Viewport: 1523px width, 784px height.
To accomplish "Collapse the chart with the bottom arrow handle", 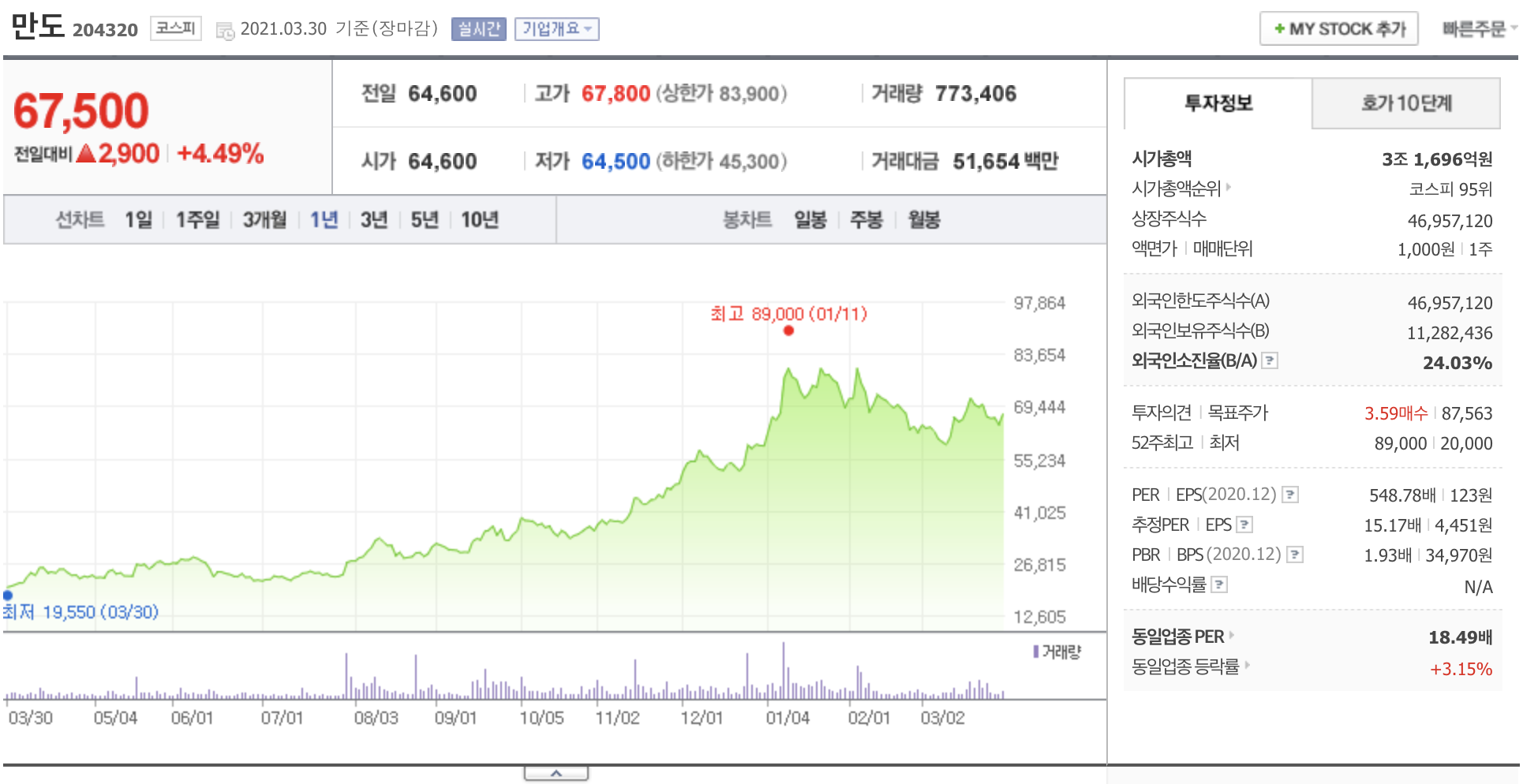I will [x=556, y=774].
